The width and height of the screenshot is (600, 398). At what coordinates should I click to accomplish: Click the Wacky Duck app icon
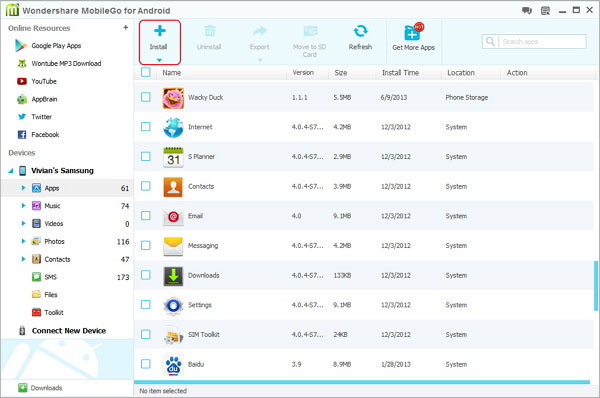coord(173,98)
